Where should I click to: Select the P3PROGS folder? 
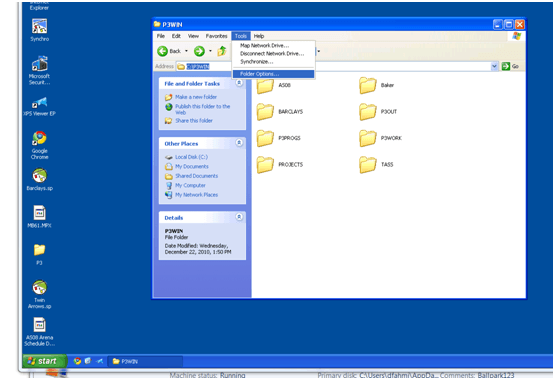coord(279,138)
